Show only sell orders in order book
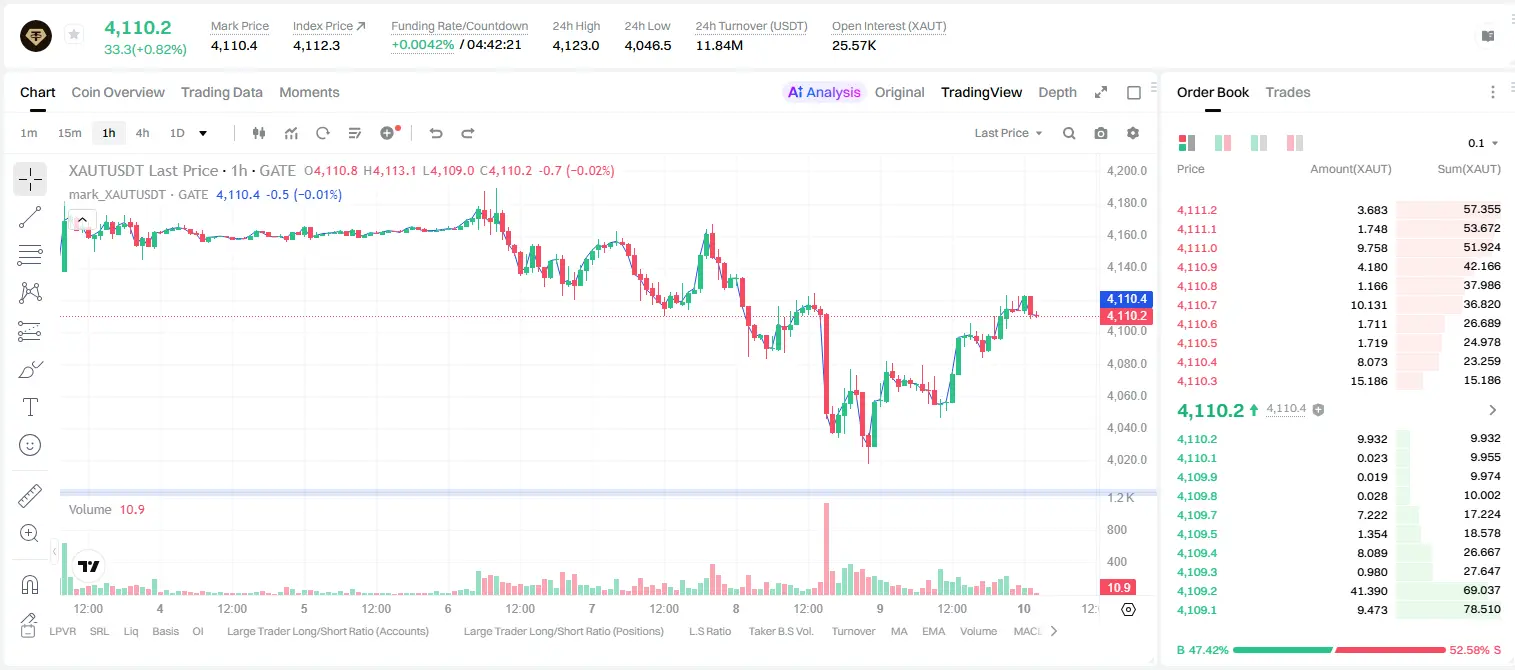 tap(1296, 143)
